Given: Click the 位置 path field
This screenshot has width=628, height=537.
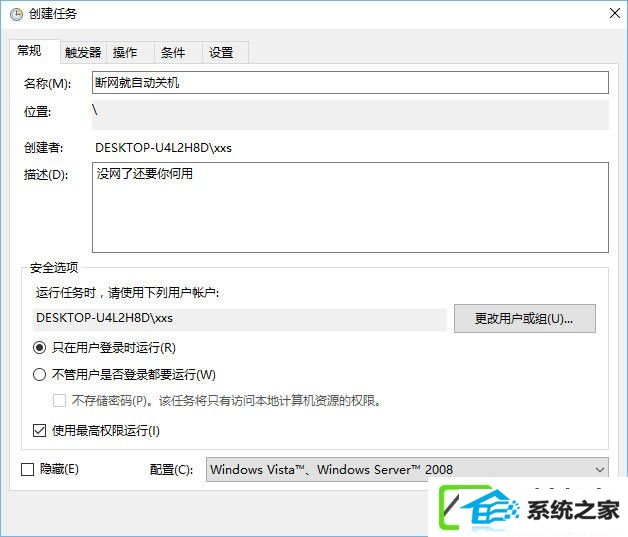Looking at the screenshot, I should [350, 115].
